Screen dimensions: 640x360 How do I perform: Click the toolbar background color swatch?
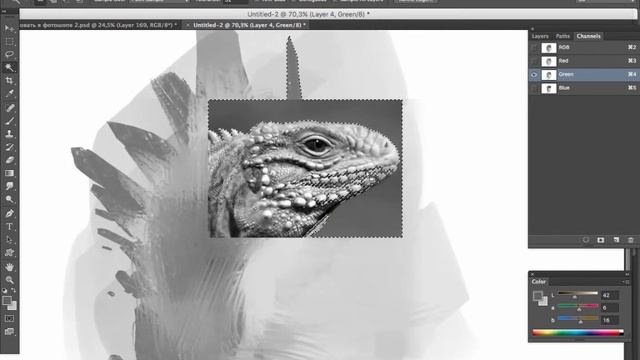click(13, 306)
